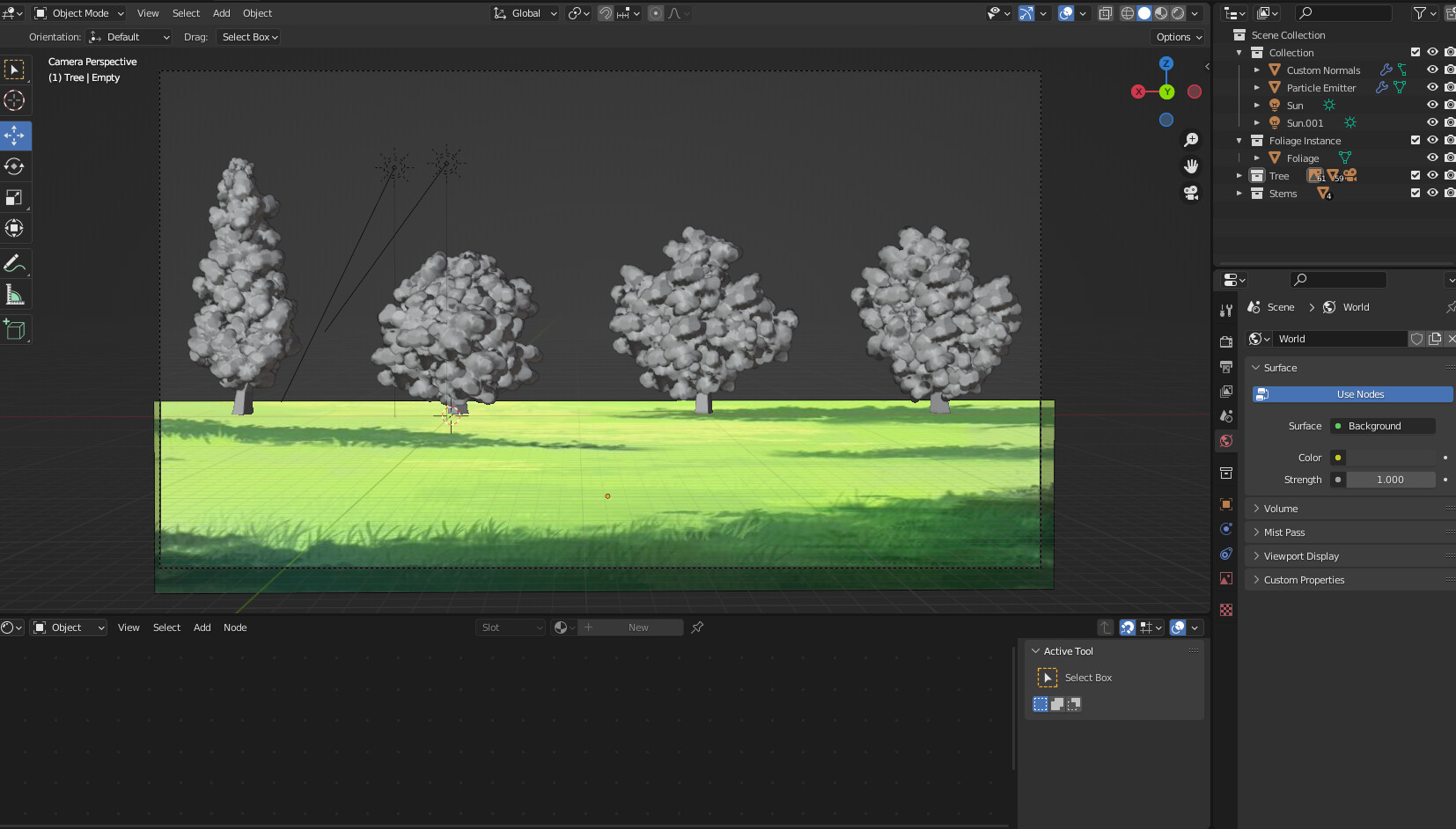
Task: Switch to Render Properties tab
Action: 1226,341
